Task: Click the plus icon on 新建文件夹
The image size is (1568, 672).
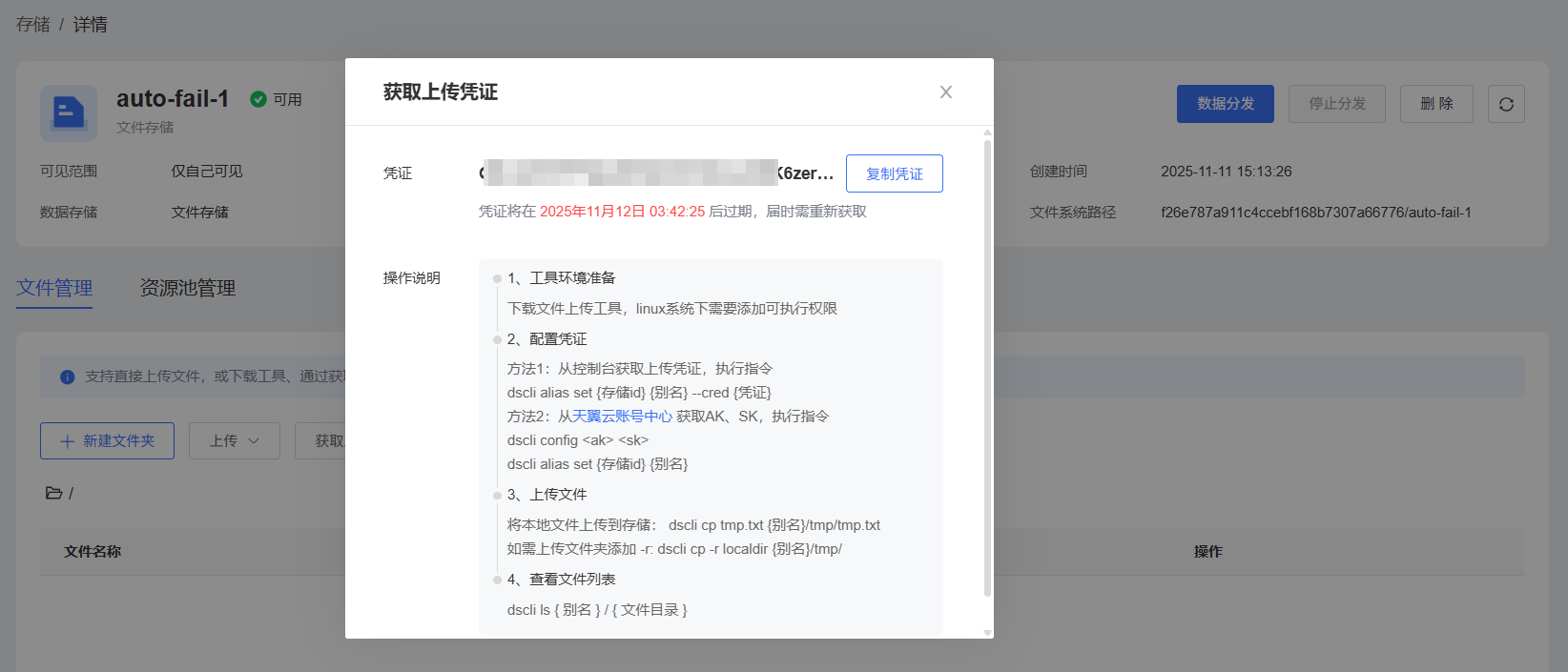Action: [67, 441]
